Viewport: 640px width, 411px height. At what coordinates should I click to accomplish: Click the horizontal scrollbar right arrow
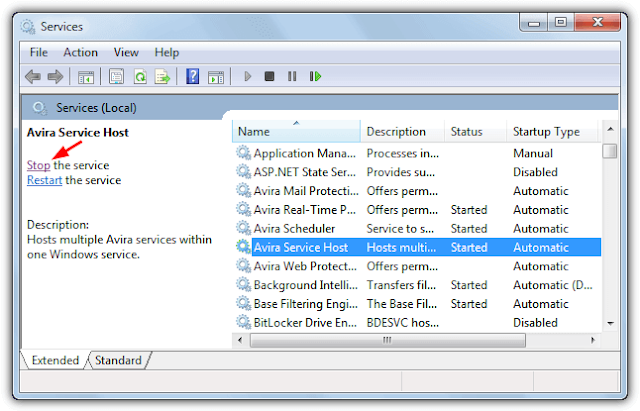click(x=593, y=340)
